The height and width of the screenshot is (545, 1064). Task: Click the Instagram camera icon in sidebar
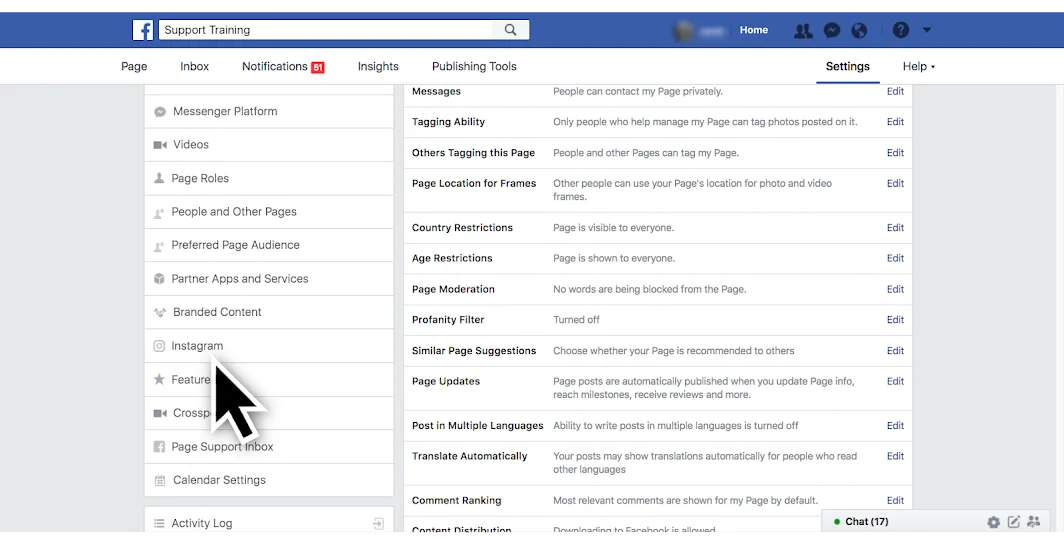coord(159,346)
